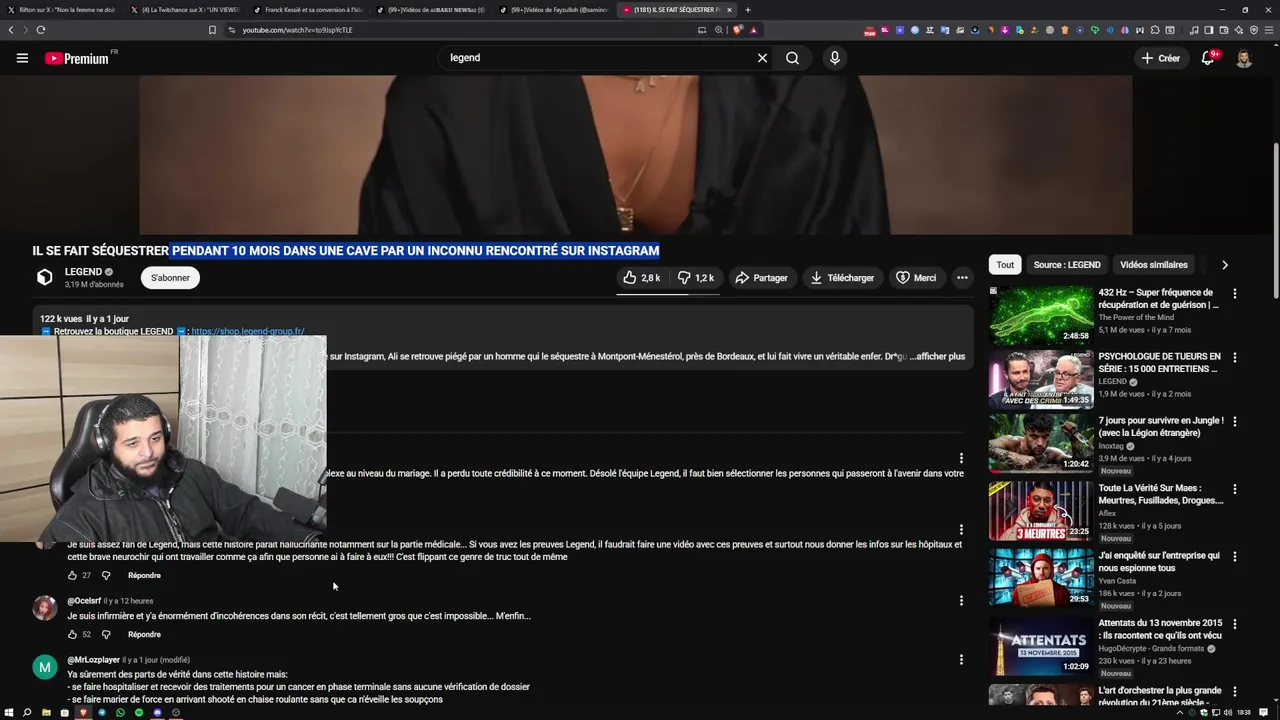Go back with browser back arrow
The image size is (1280, 720).
click(x=11, y=30)
